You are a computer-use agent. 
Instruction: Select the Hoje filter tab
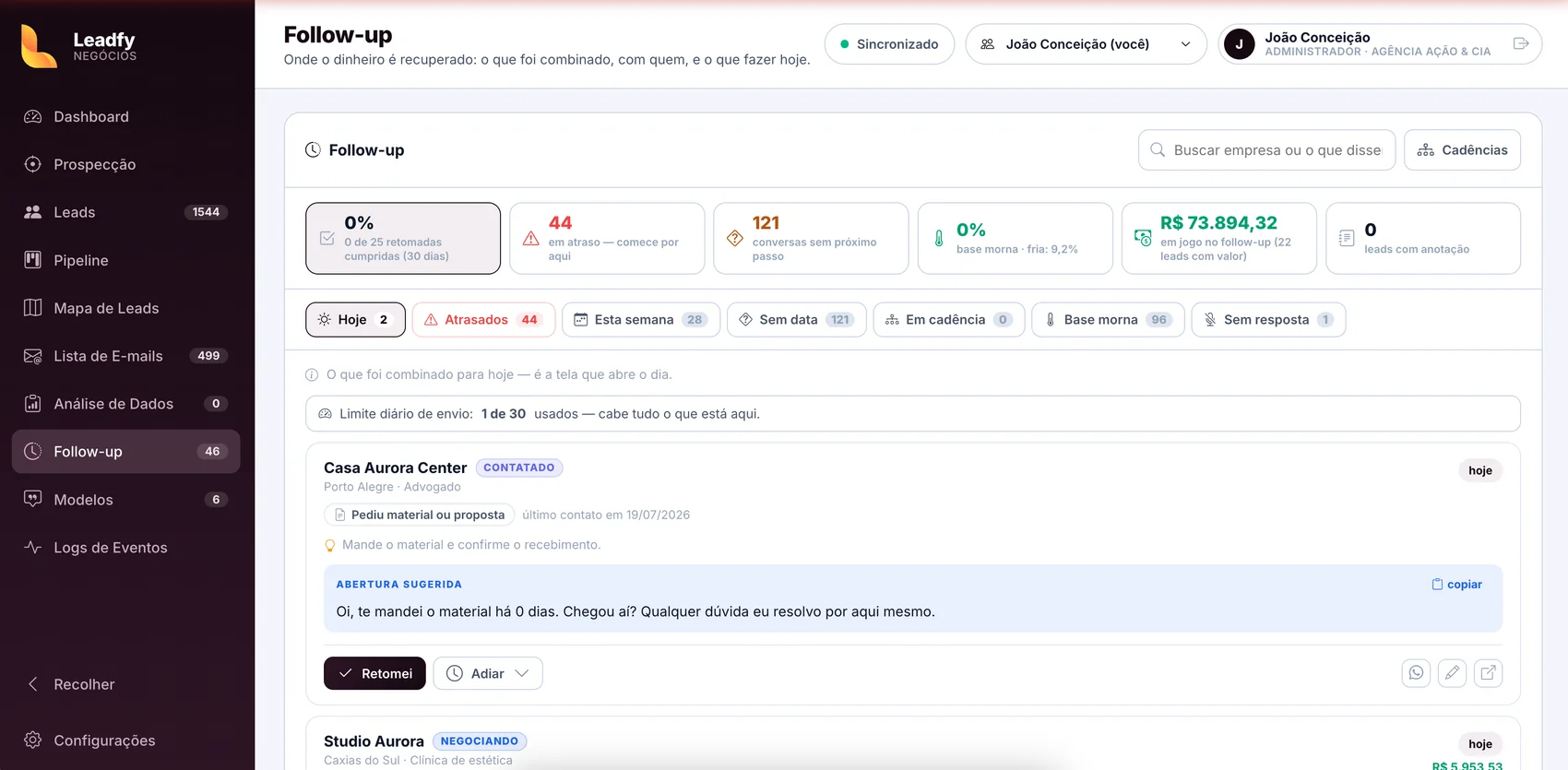pos(355,320)
